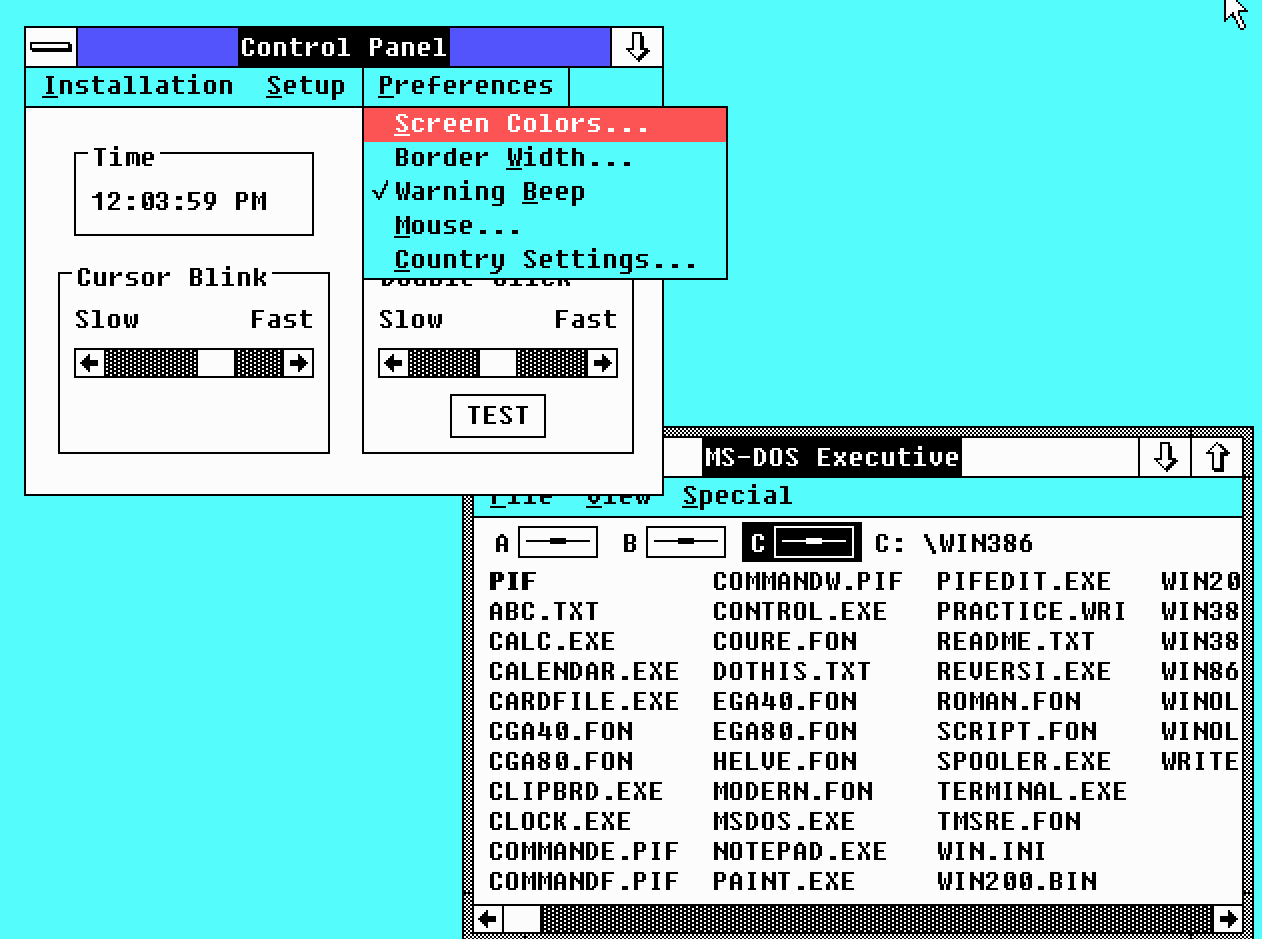Image resolution: width=1262 pixels, height=939 pixels.
Task: Open the Installation menu
Action: [x=138, y=87]
